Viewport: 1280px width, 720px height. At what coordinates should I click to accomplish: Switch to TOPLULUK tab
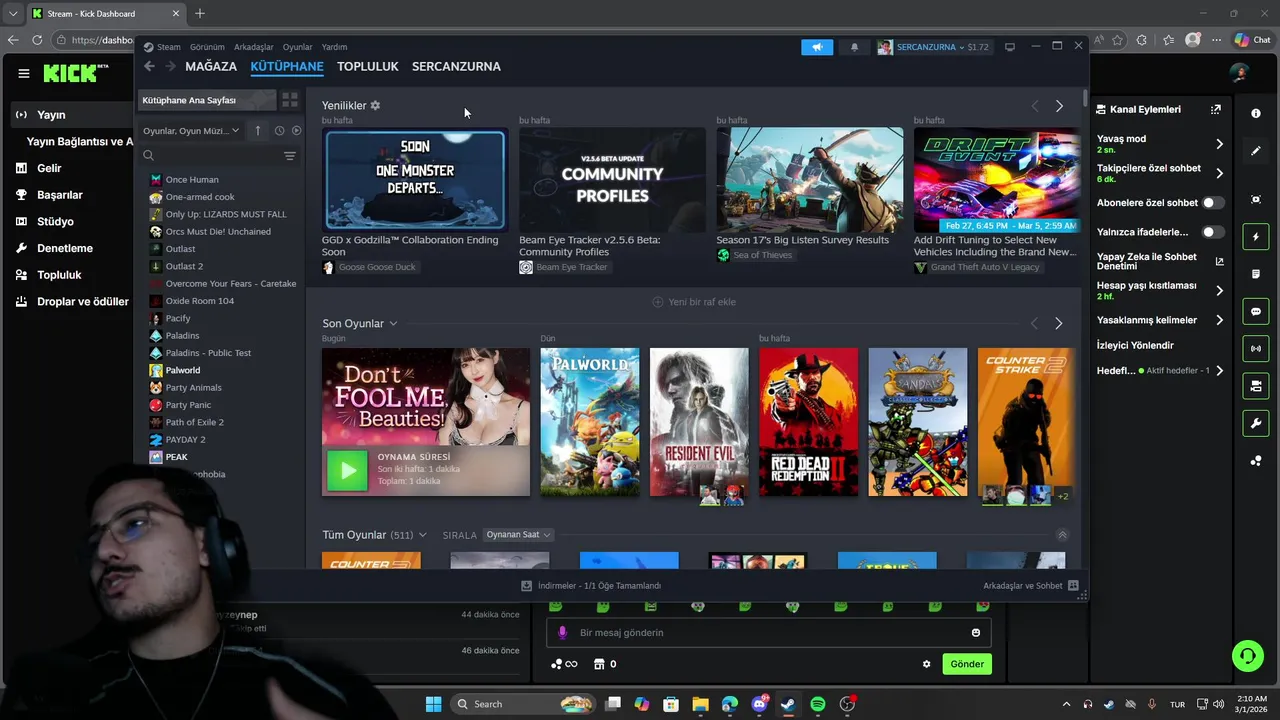pos(368,66)
